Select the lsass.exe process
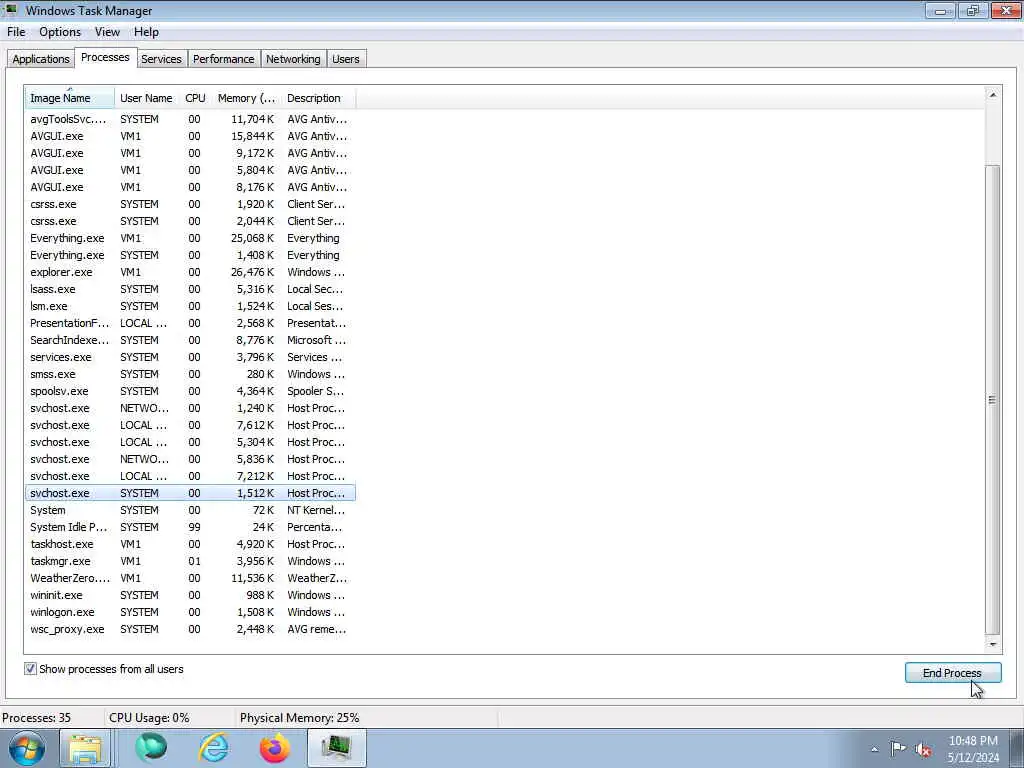 (x=190, y=289)
